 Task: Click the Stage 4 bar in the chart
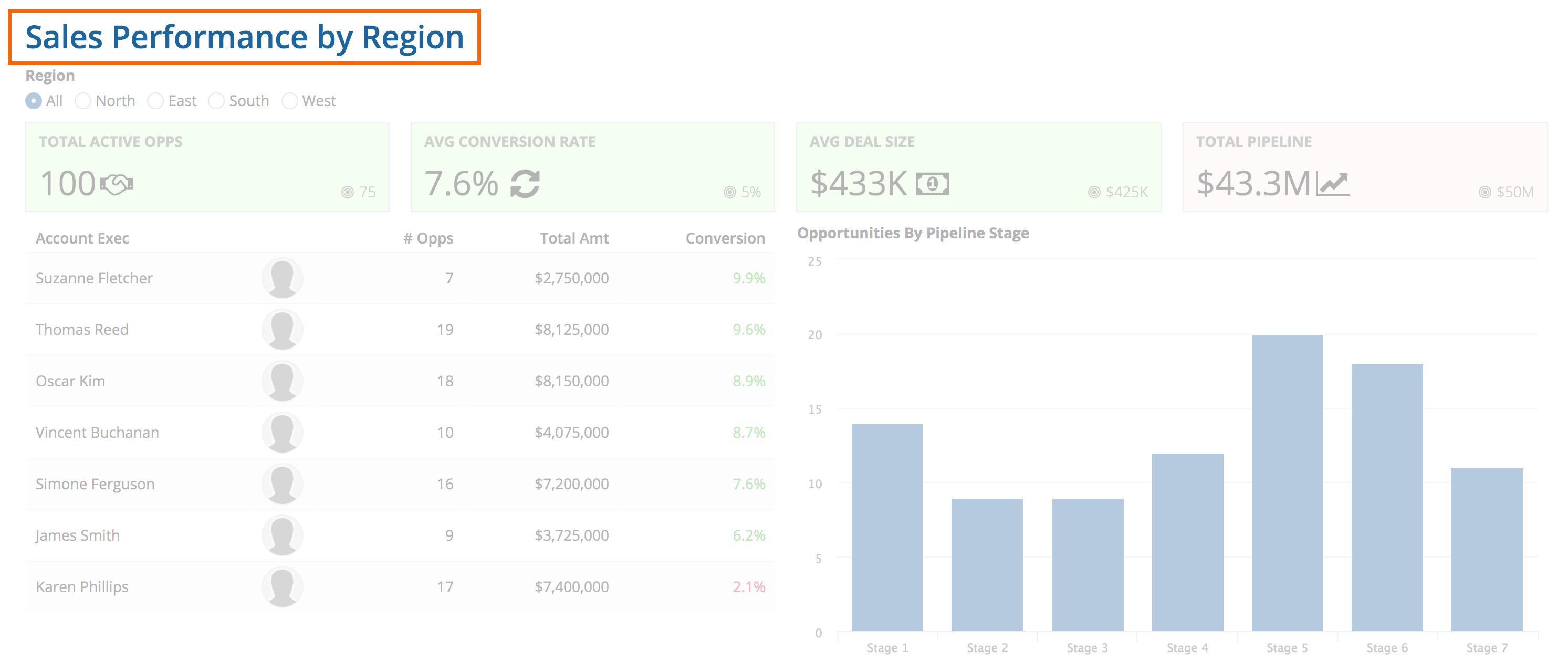click(1188, 542)
